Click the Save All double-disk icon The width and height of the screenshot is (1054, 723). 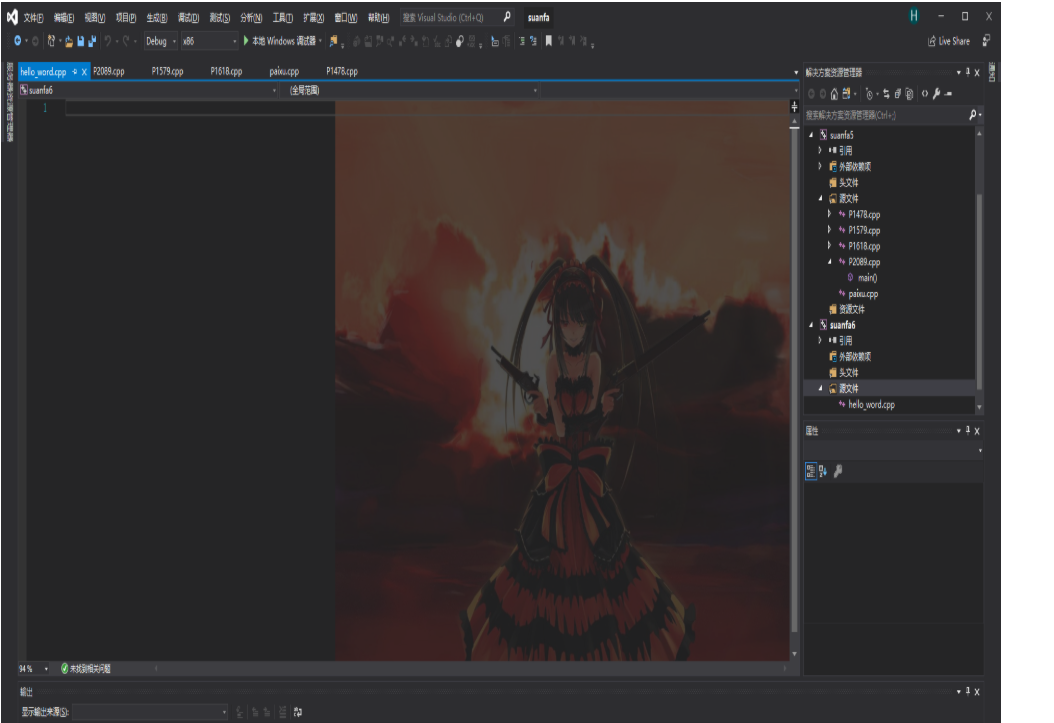[x=92, y=42]
